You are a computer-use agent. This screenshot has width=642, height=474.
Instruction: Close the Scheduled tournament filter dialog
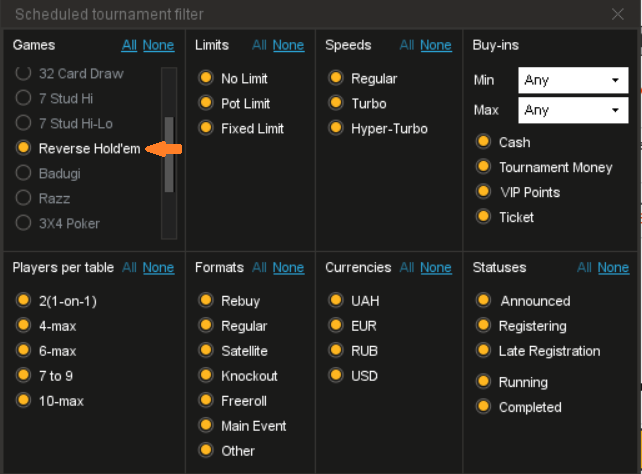617,14
